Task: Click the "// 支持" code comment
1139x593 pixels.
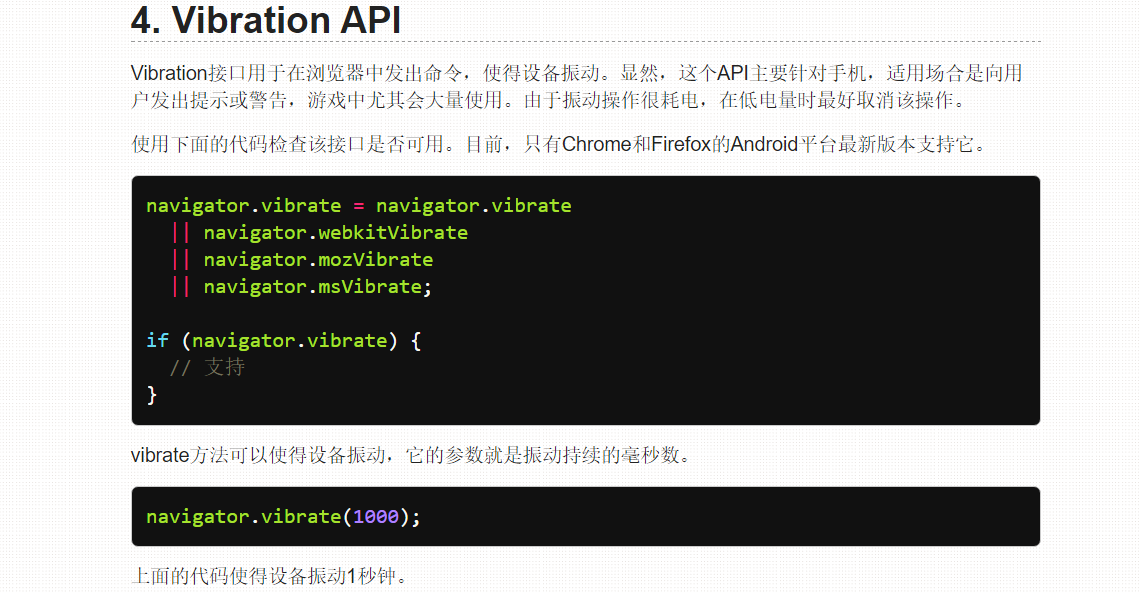Action: pyautogui.click(x=207, y=368)
